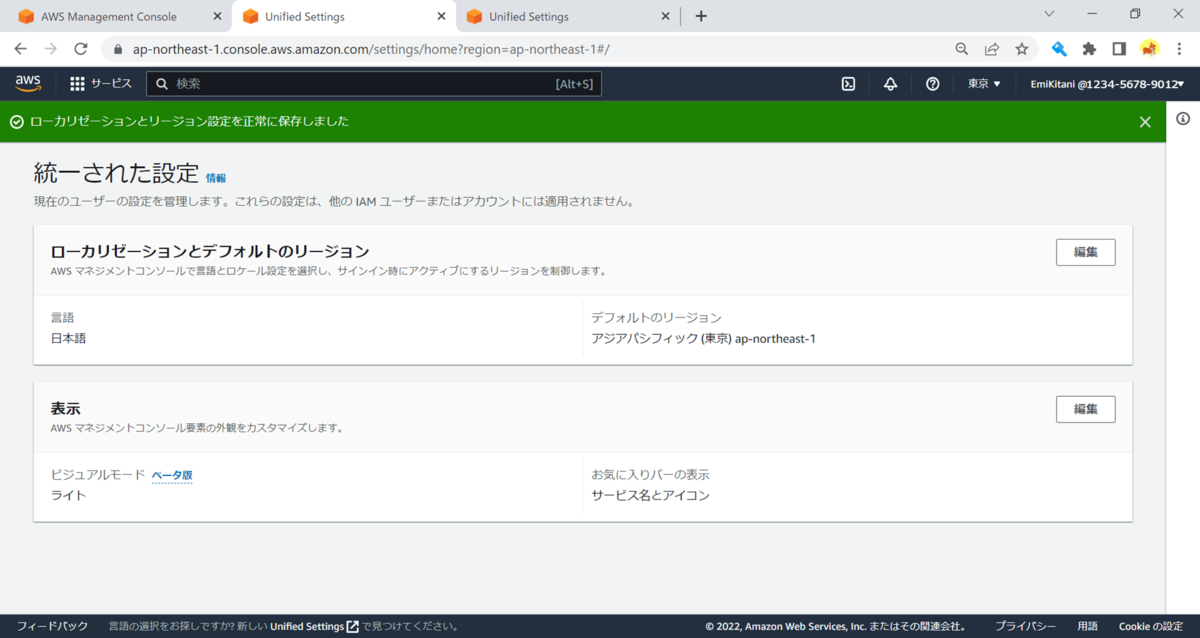Open the フィードバック footer link
This screenshot has height=638, width=1200.
click(52, 626)
